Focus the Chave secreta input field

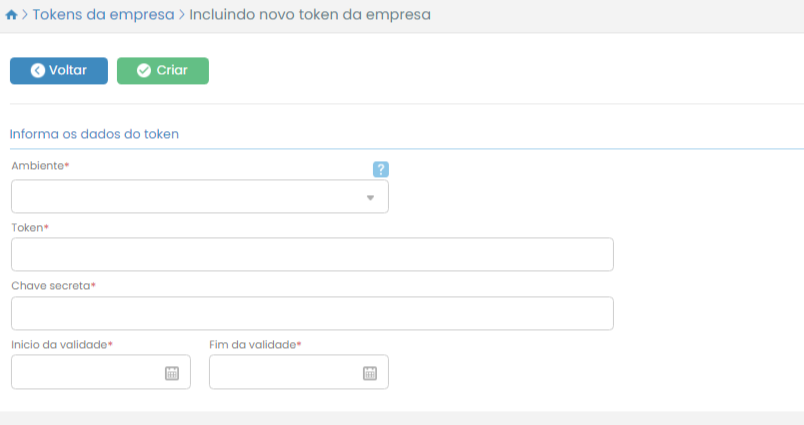[x=312, y=313]
